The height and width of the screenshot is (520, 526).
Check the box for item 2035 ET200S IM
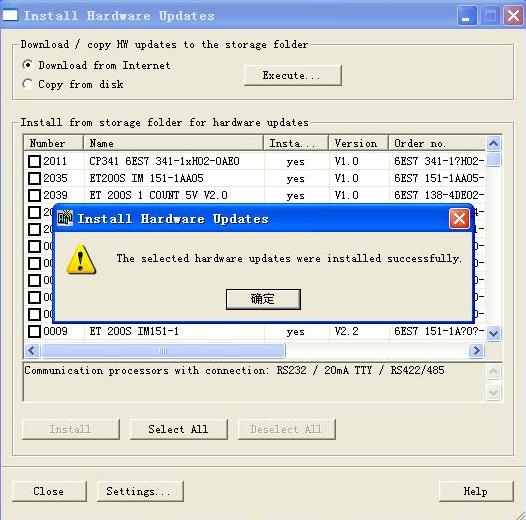[34, 178]
